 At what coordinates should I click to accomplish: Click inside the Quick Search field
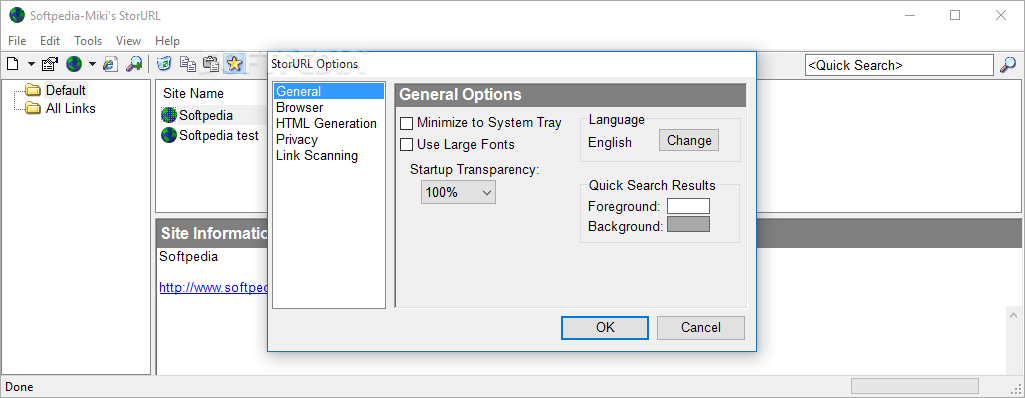click(x=899, y=65)
